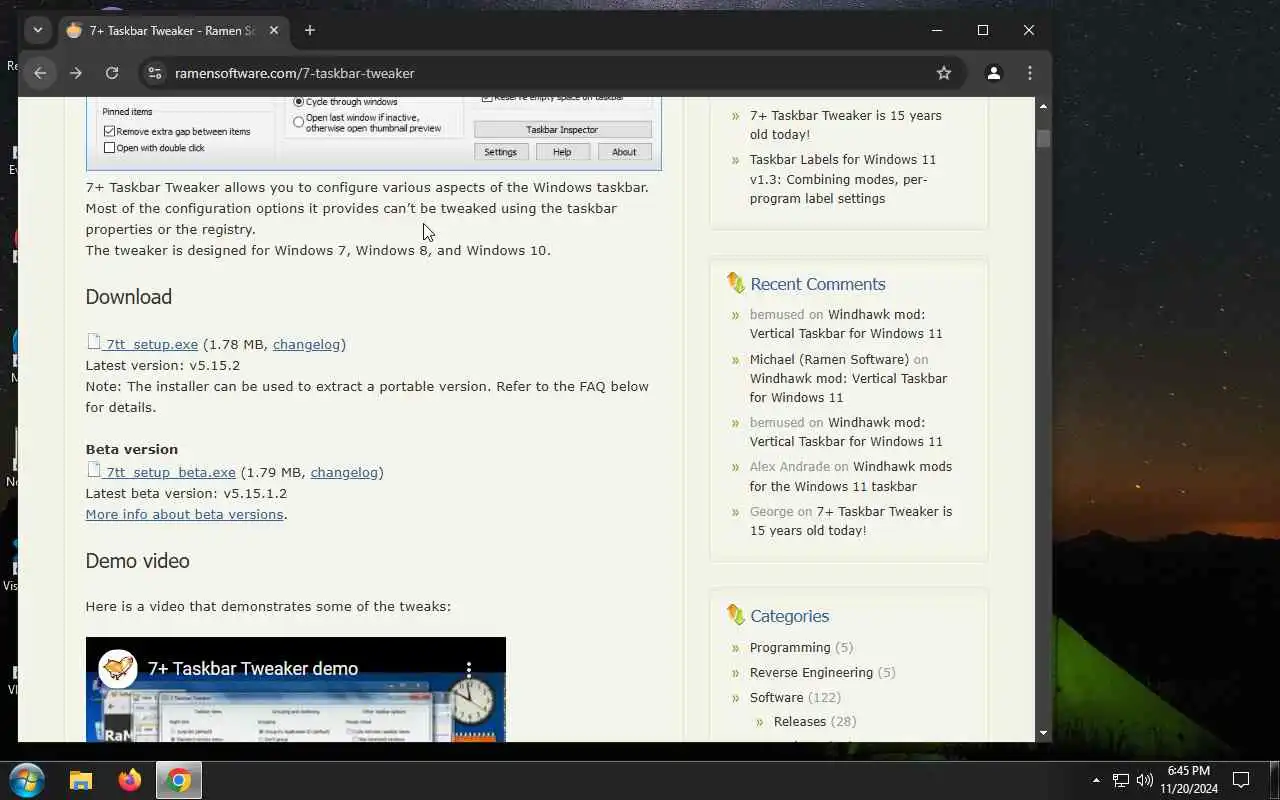Open the notifications action center icon
Image resolution: width=1280 pixels, height=800 pixels.
[x=1241, y=780]
